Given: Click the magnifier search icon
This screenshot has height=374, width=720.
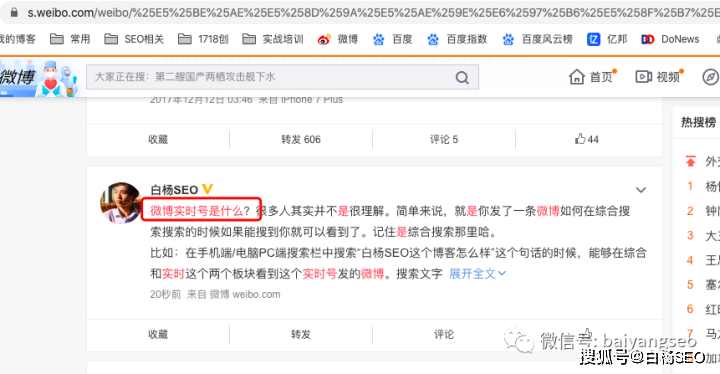Looking at the screenshot, I should point(462,78).
